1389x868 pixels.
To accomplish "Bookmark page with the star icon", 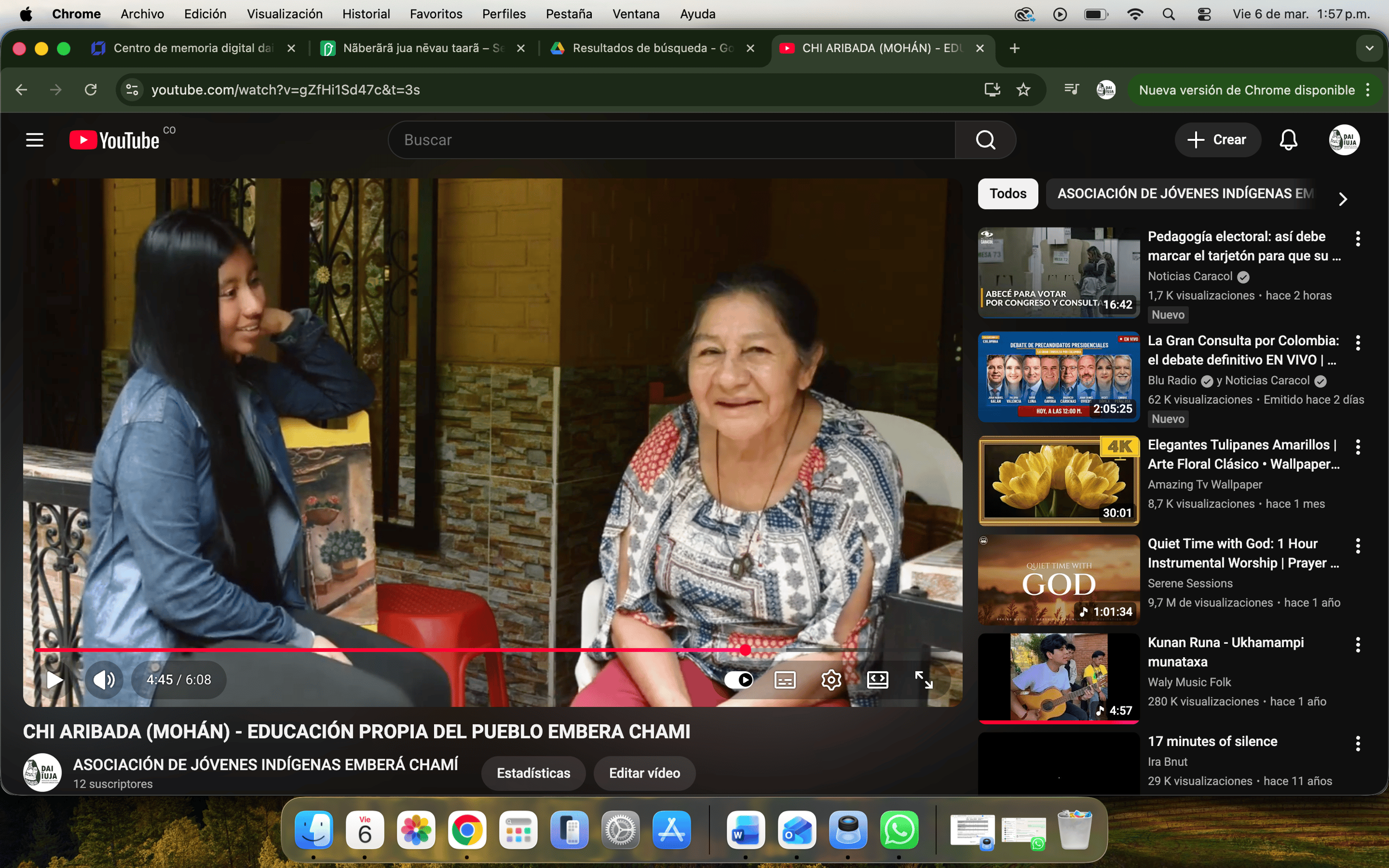I will click(1023, 90).
